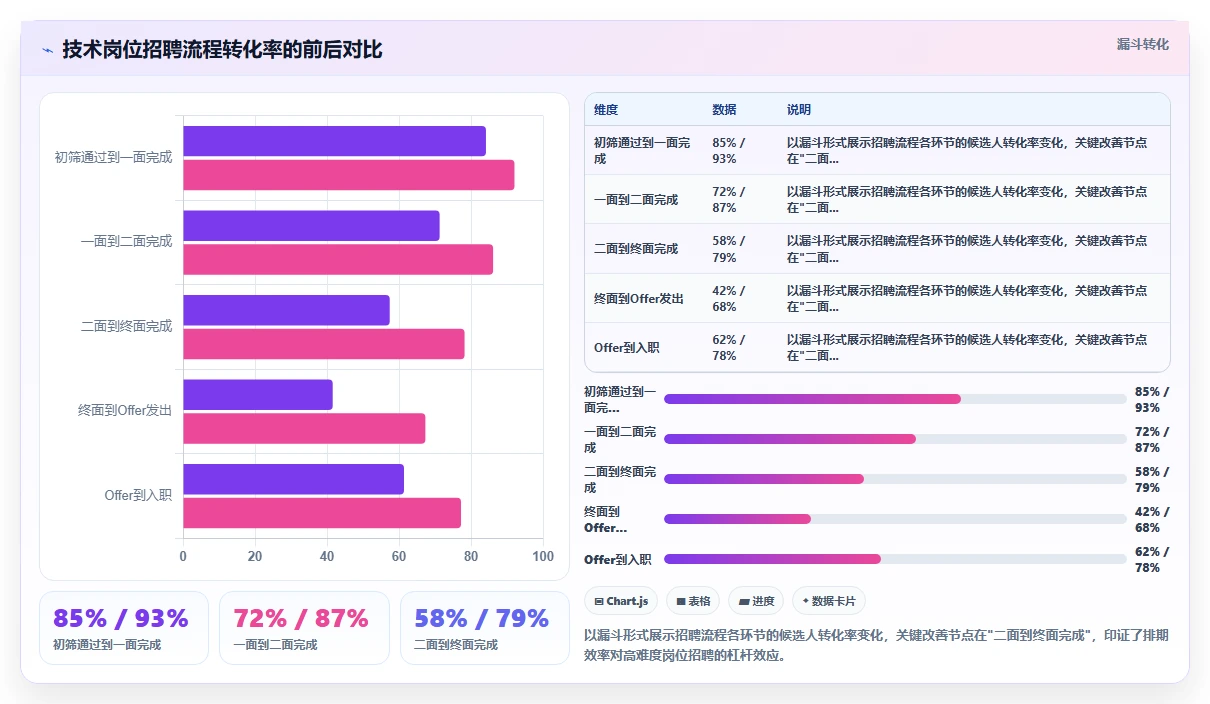Click the 二面到终面完成 progress bar
This screenshot has width=1210, height=704.
point(895,479)
